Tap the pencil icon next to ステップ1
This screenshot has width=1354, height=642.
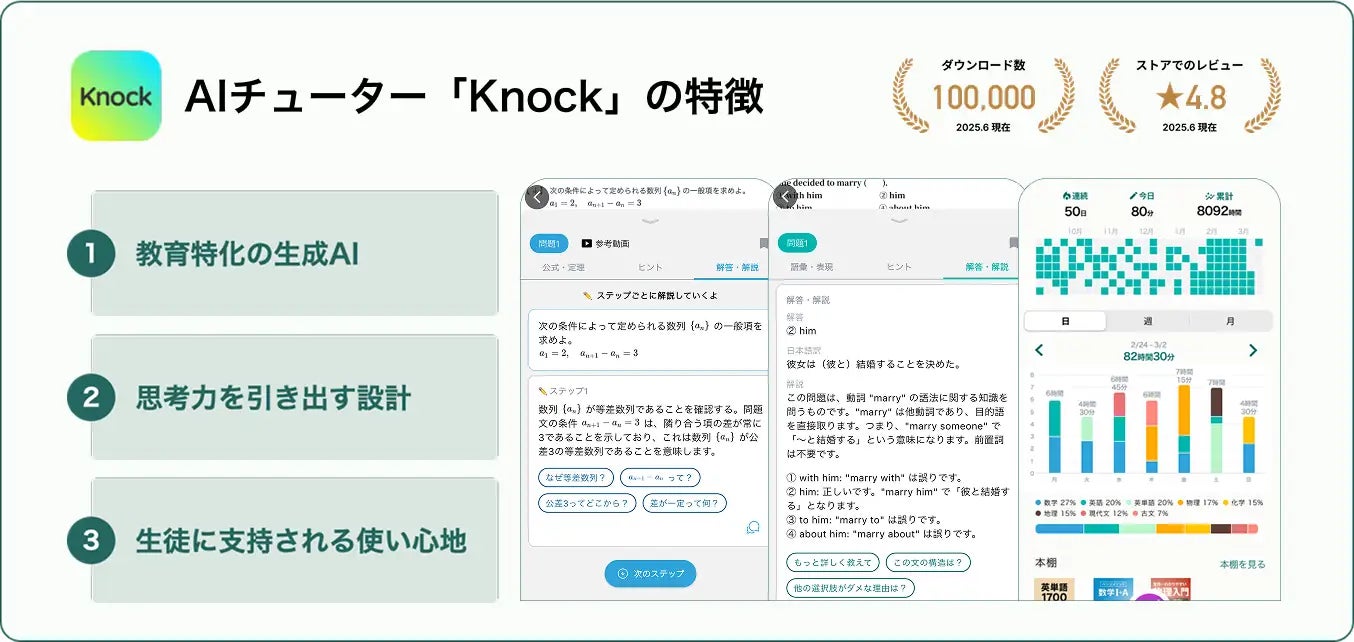coord(542,391)
